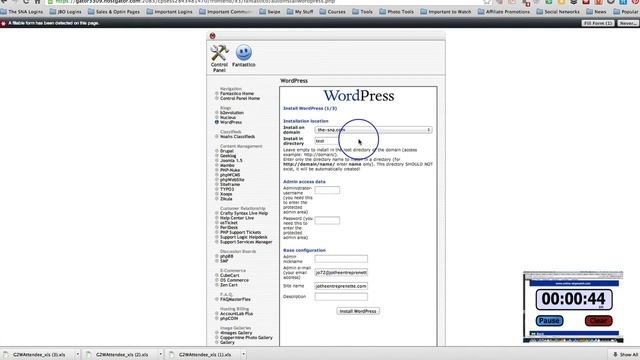Select Nucleus blog script

point(228,118)
